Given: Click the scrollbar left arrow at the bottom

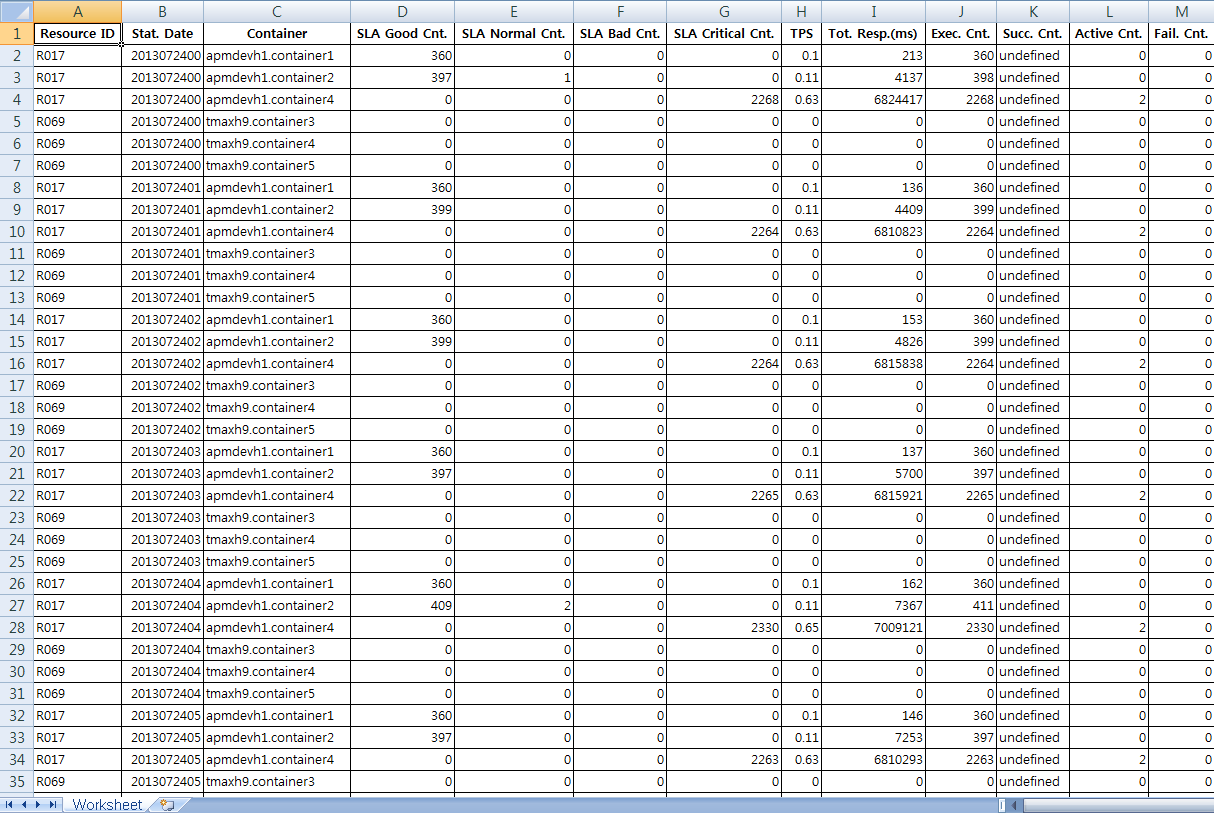Looking at the screenshot, I should [1016, 805].
